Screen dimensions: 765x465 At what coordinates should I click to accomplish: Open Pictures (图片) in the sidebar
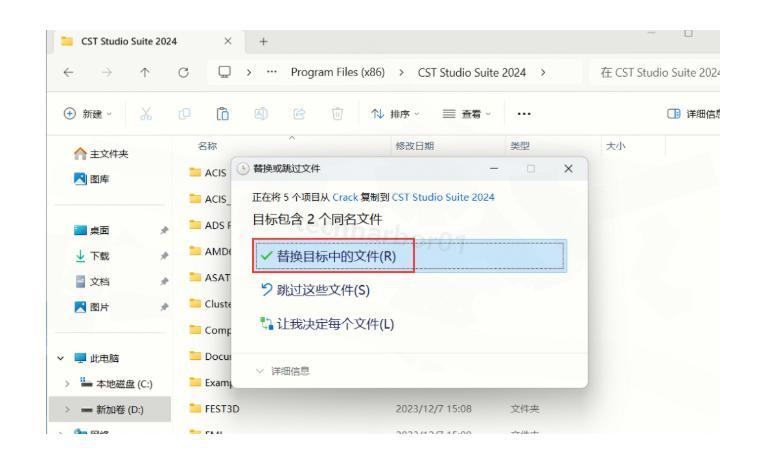pos(92,307)
